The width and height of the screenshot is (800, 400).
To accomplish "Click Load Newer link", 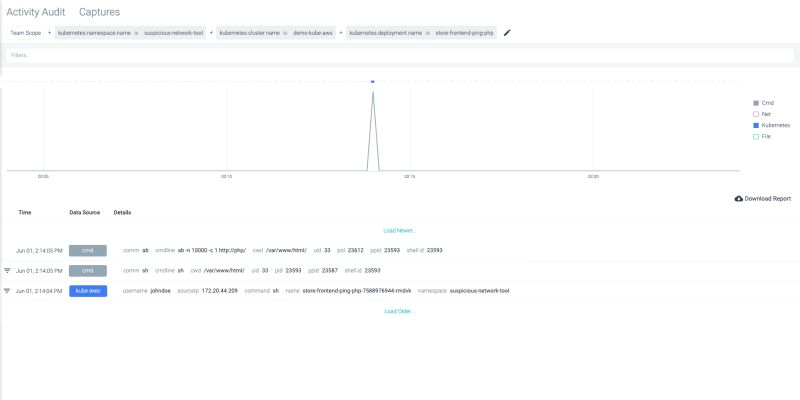I will 400,231.
